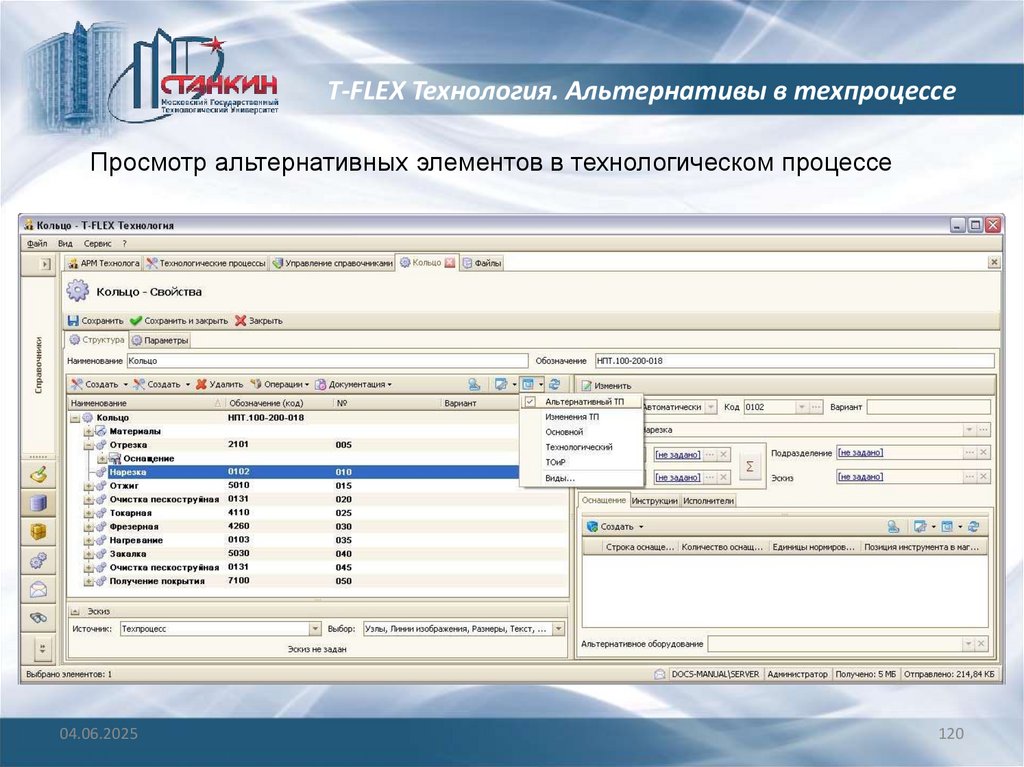The width and height of the screenshot is (1024, 767).
Task: Collapse the root Кольцо tree node
Action: click(74, 417)
